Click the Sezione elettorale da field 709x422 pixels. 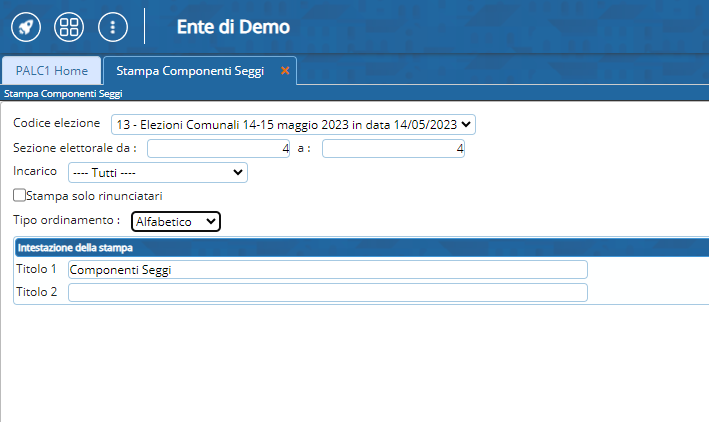pos(219,148)
